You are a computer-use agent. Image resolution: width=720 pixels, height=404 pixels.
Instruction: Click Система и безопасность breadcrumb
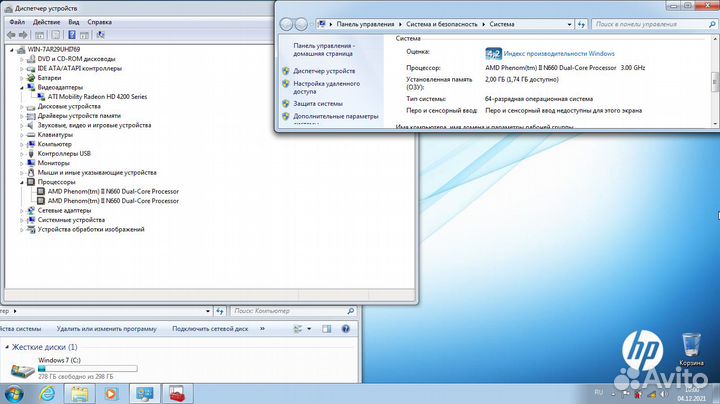point(442,24)
